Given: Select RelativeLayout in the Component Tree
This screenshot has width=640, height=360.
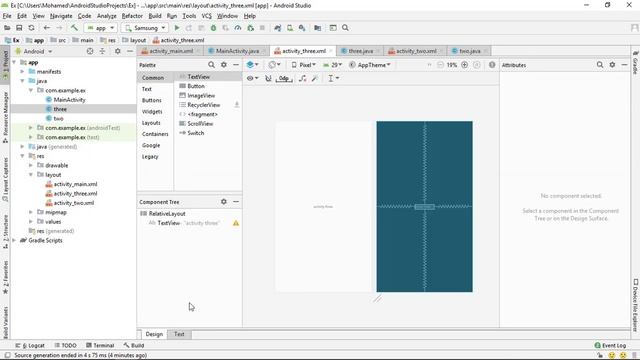Looking at the screenshot, I should click(167, 213).
